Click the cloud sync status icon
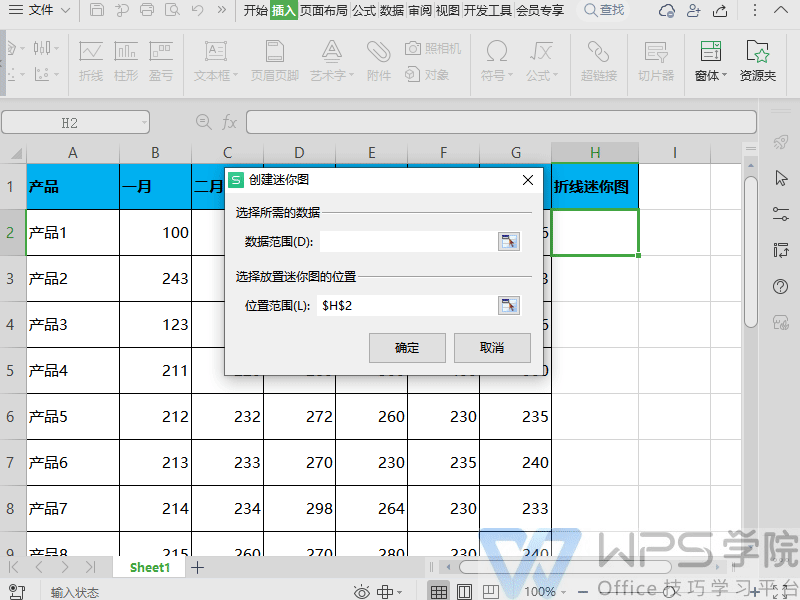 (x=666, y=10)
